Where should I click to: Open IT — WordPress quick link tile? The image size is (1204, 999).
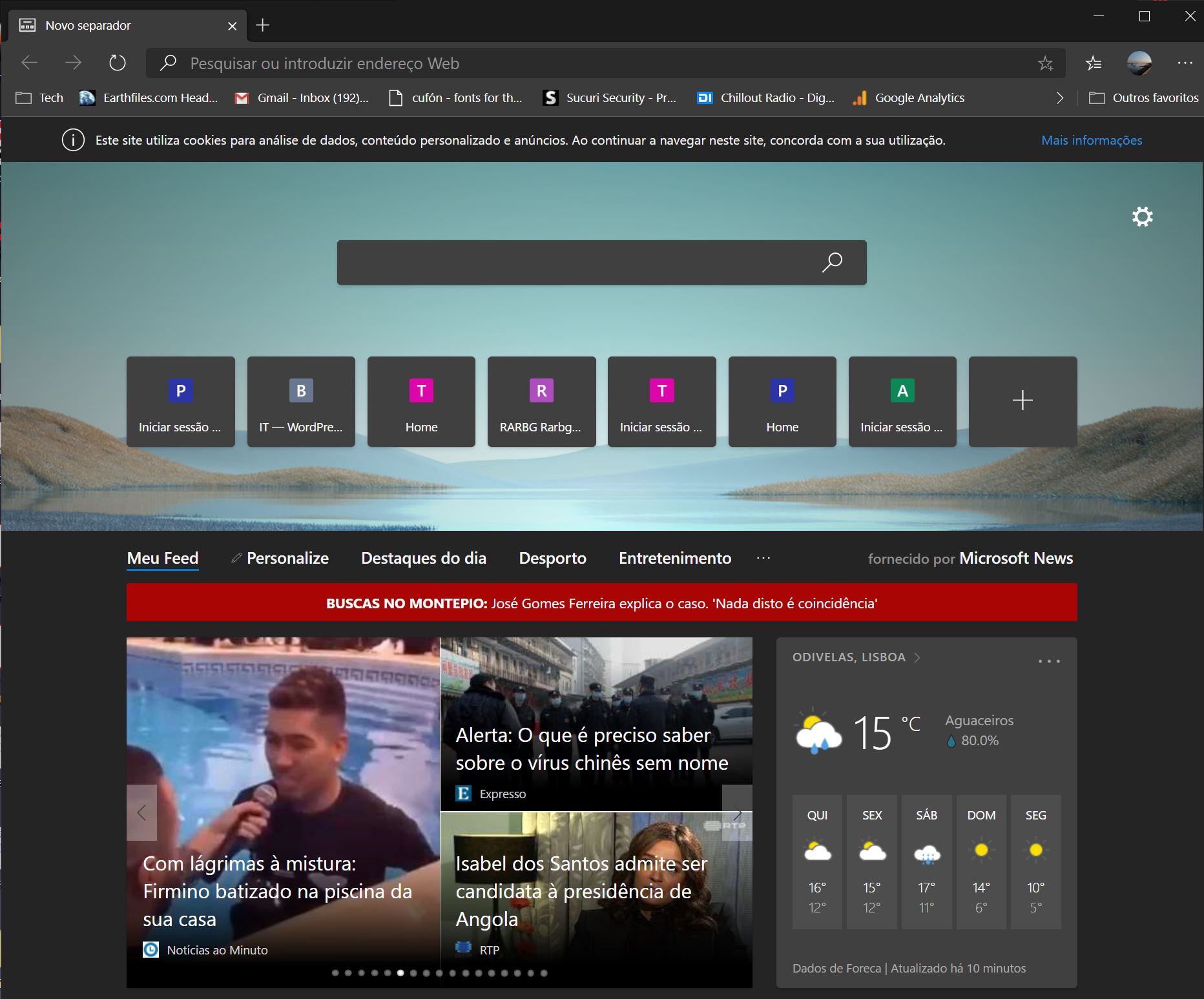(x=301, y=402)
